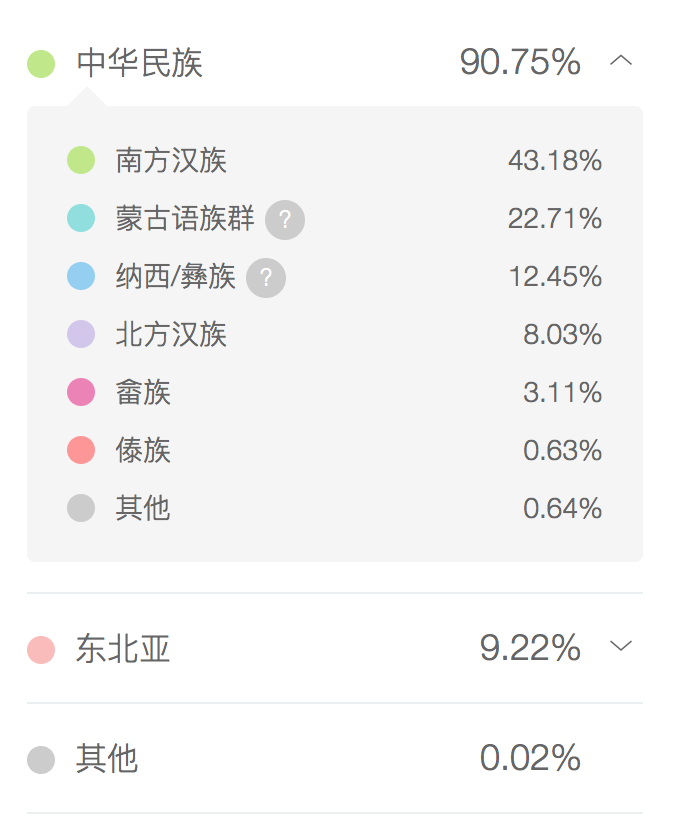Select the 东北亚 row label
The height and width of the screenshot is (834, 698).
[x=123, y=649]
